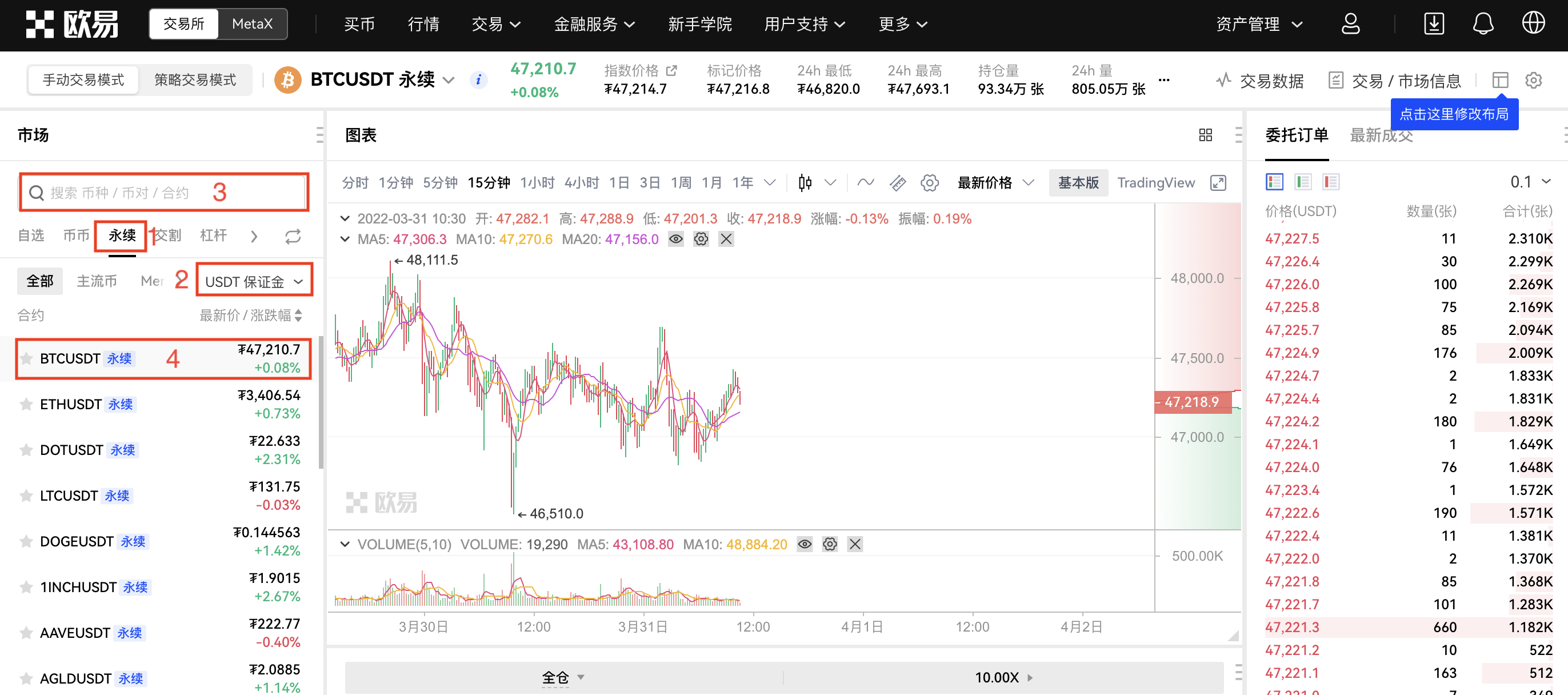Open the 资产管理 dropdown

tap(1259, 25)
